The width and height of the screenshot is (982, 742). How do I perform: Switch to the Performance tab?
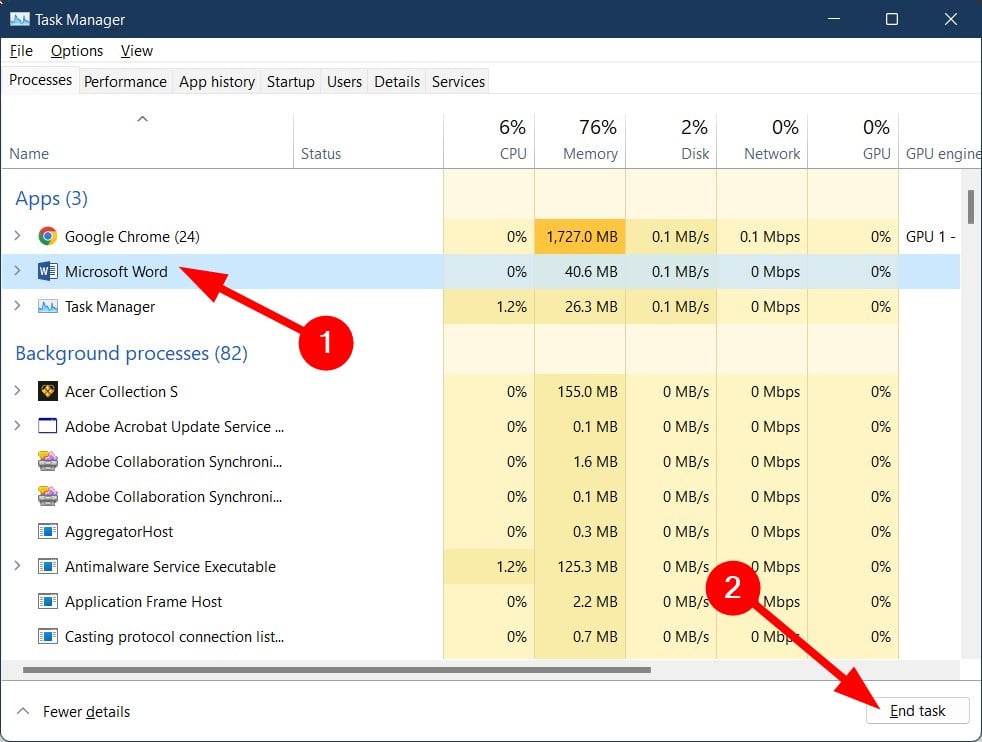pyautogui.click(x=125, y=82)
